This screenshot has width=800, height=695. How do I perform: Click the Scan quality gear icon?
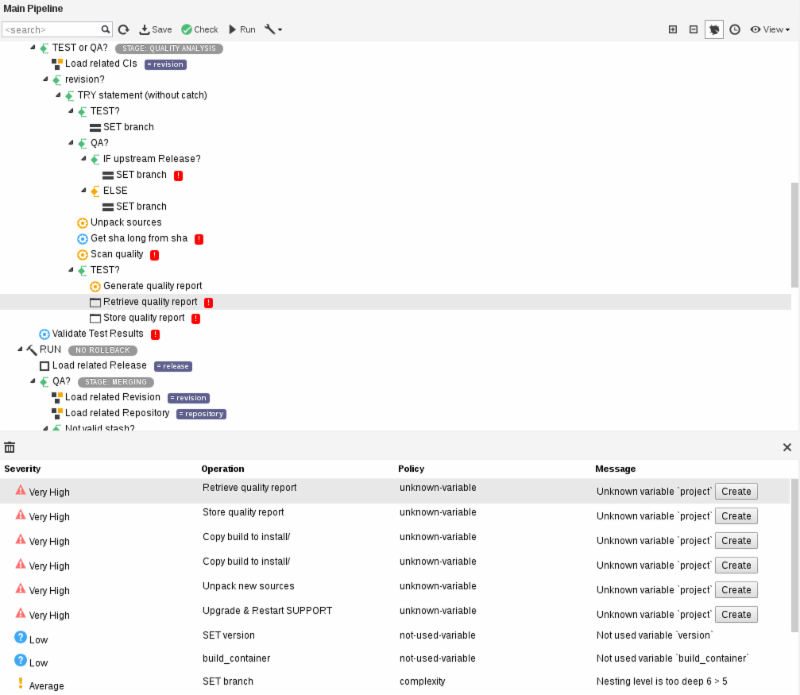pyautogui.click(x=82, y=255)
